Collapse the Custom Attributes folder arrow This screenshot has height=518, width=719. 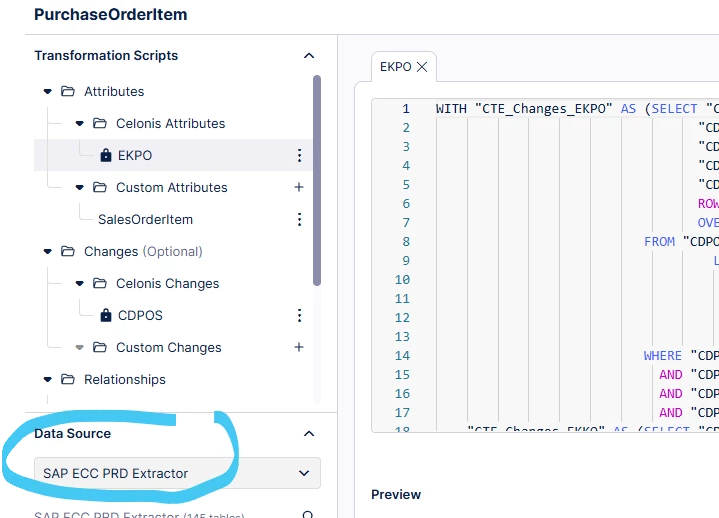[80, 187]
